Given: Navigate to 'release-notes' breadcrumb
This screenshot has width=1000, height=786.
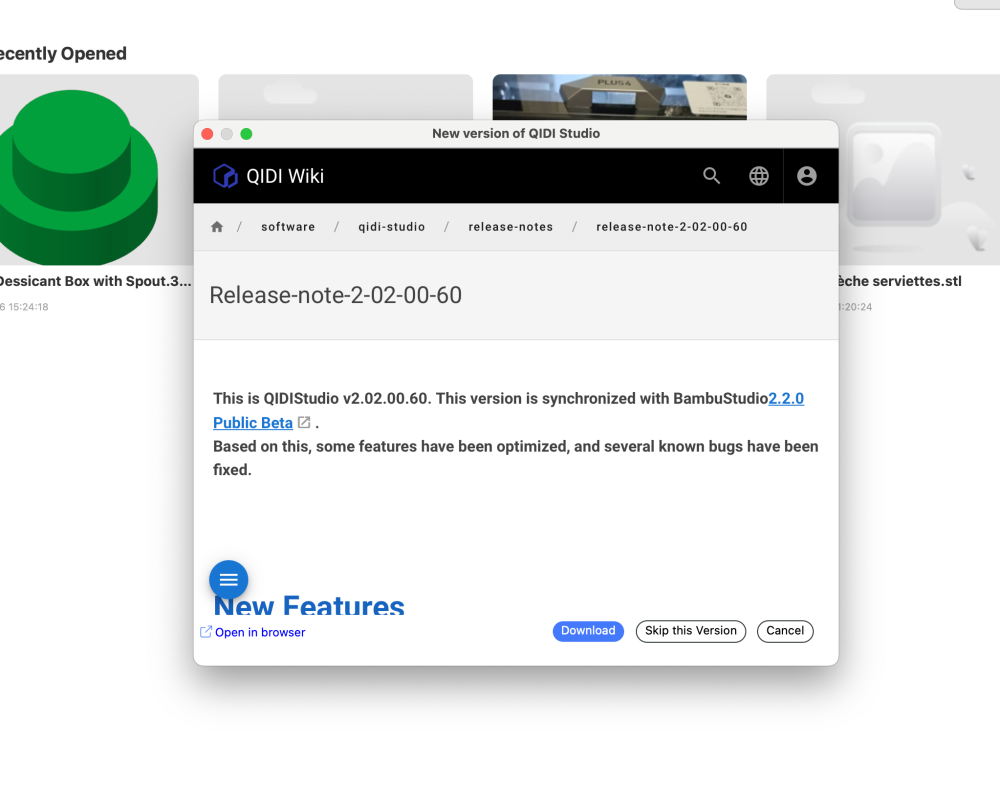Looking at the screenshot, I should pos(511,226).
